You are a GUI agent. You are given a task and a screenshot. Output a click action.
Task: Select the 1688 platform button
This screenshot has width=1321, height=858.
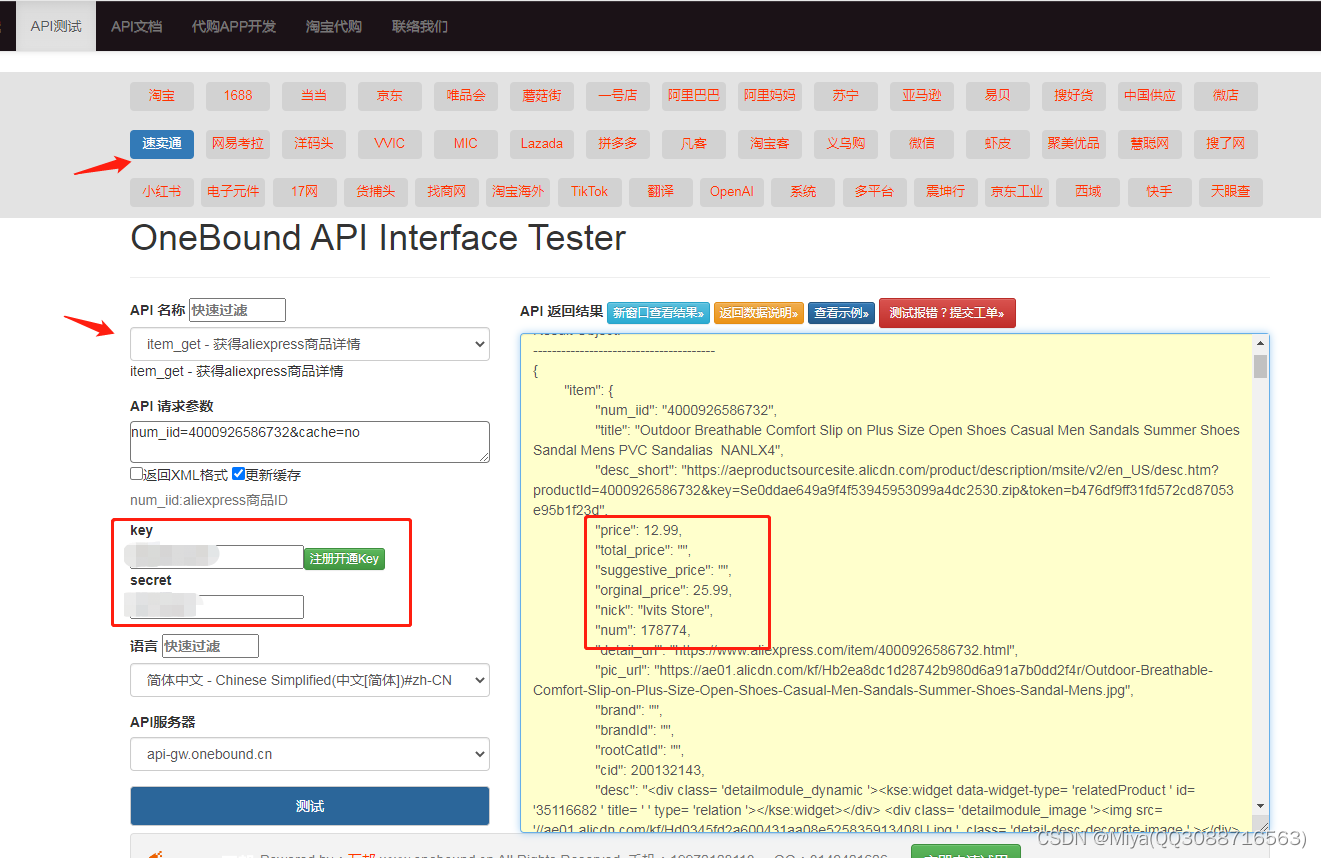click(x=238, y=96)
